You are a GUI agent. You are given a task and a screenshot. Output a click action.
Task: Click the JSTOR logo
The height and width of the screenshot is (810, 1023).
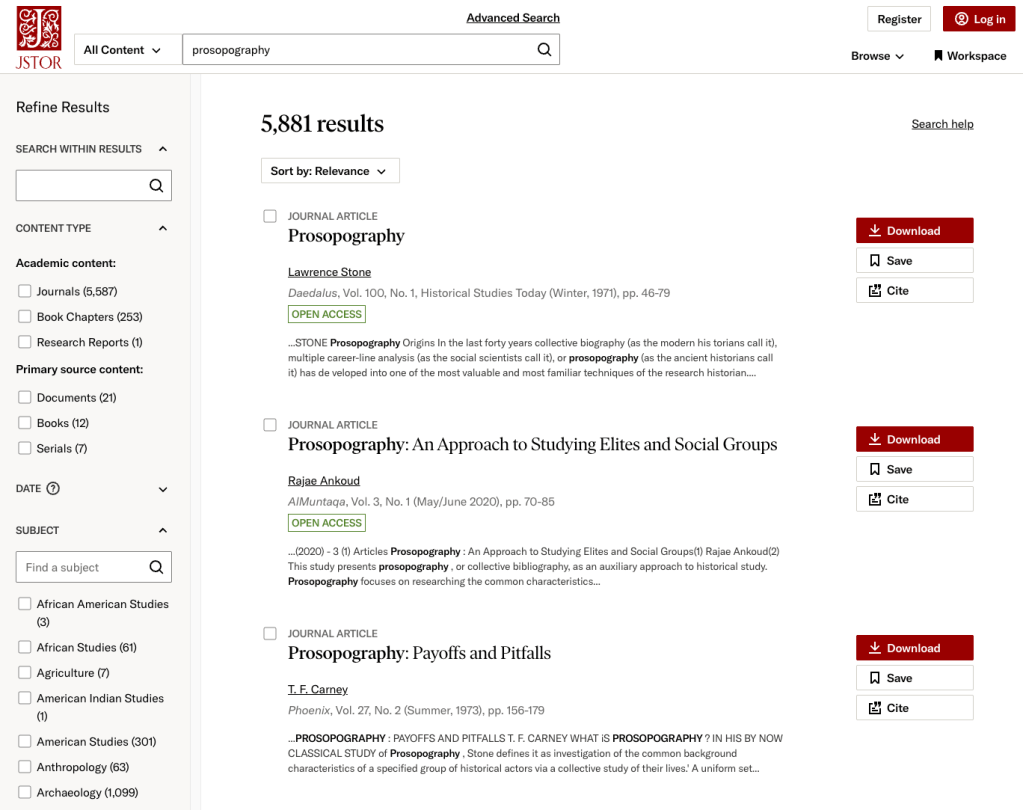(x=39, y=38)
